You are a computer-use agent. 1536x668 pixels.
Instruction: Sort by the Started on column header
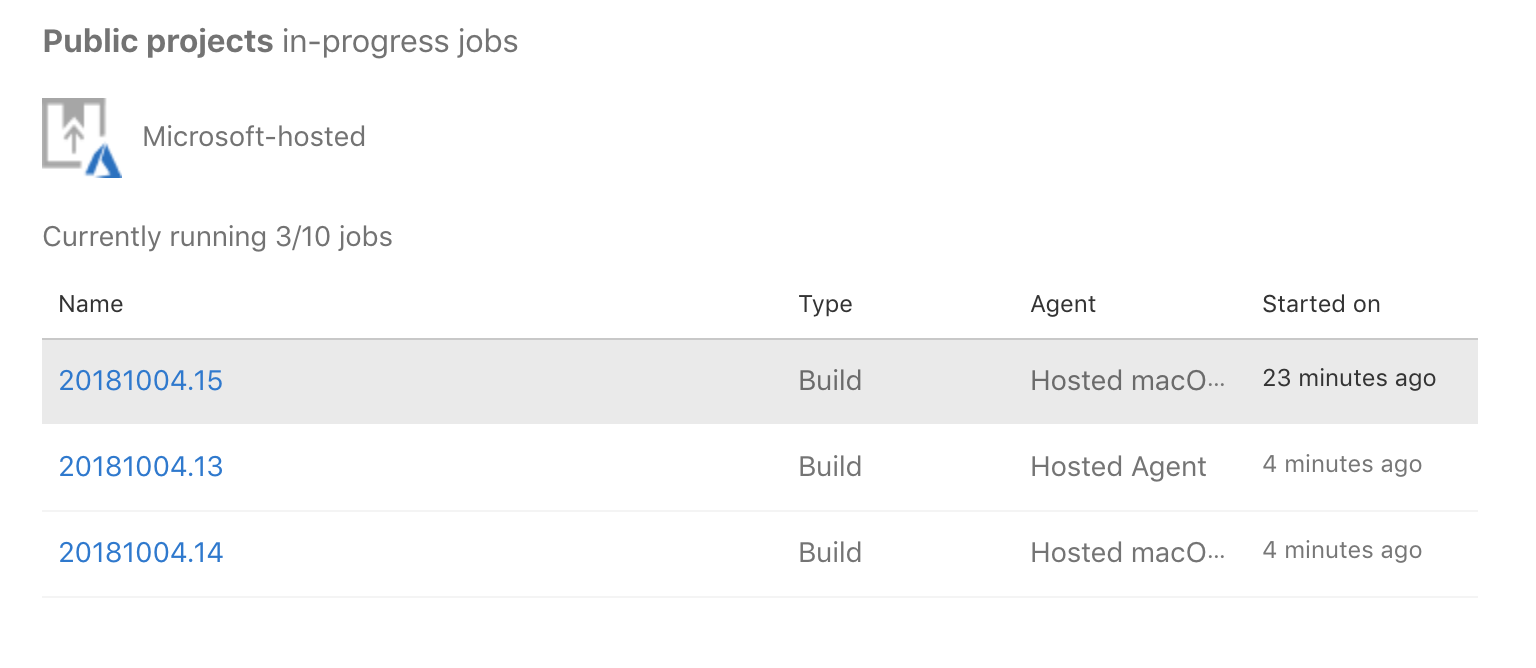(x=1321, y=304)
